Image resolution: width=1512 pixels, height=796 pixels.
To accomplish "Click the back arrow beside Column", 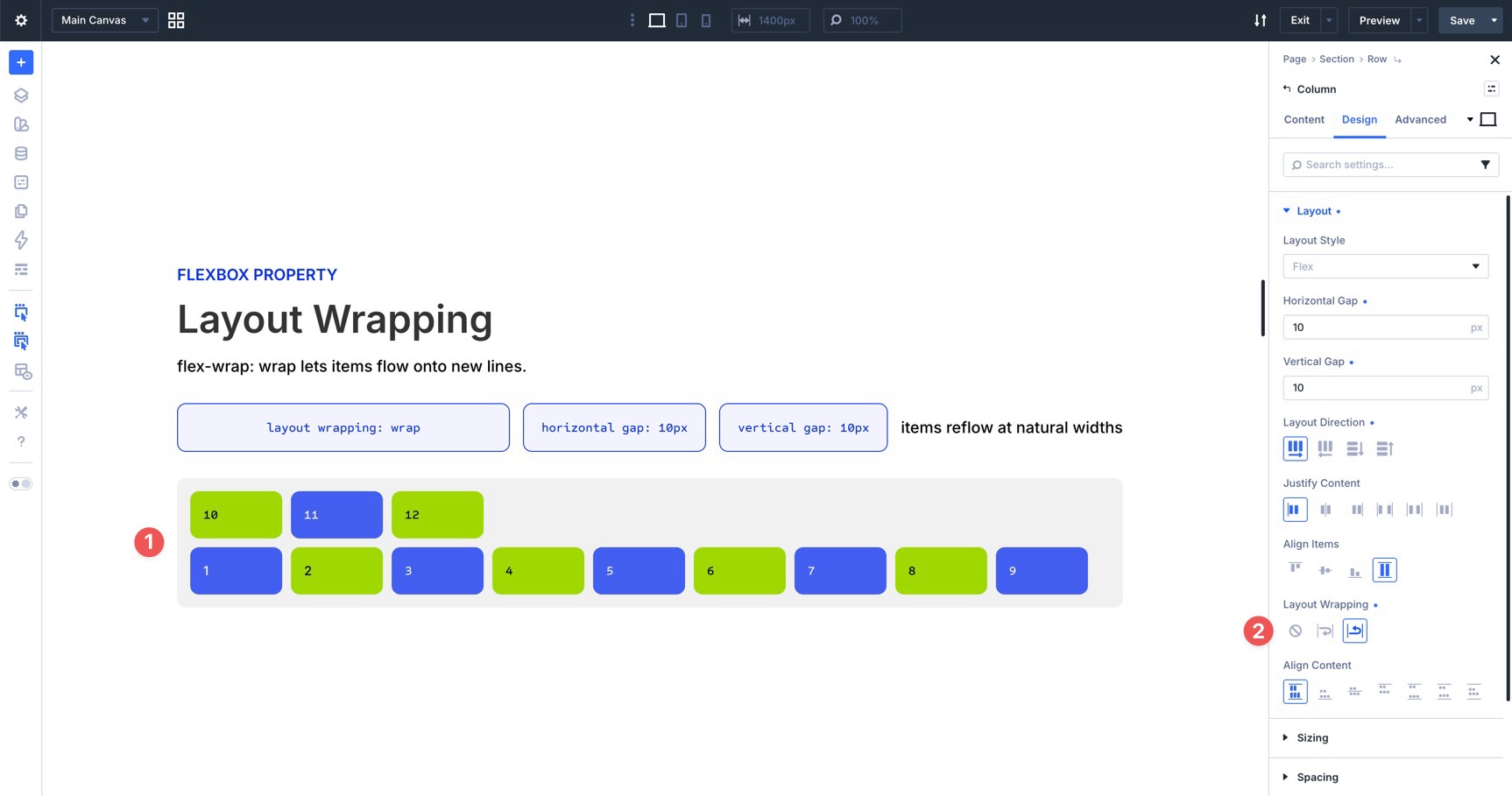I will 1287,88.
